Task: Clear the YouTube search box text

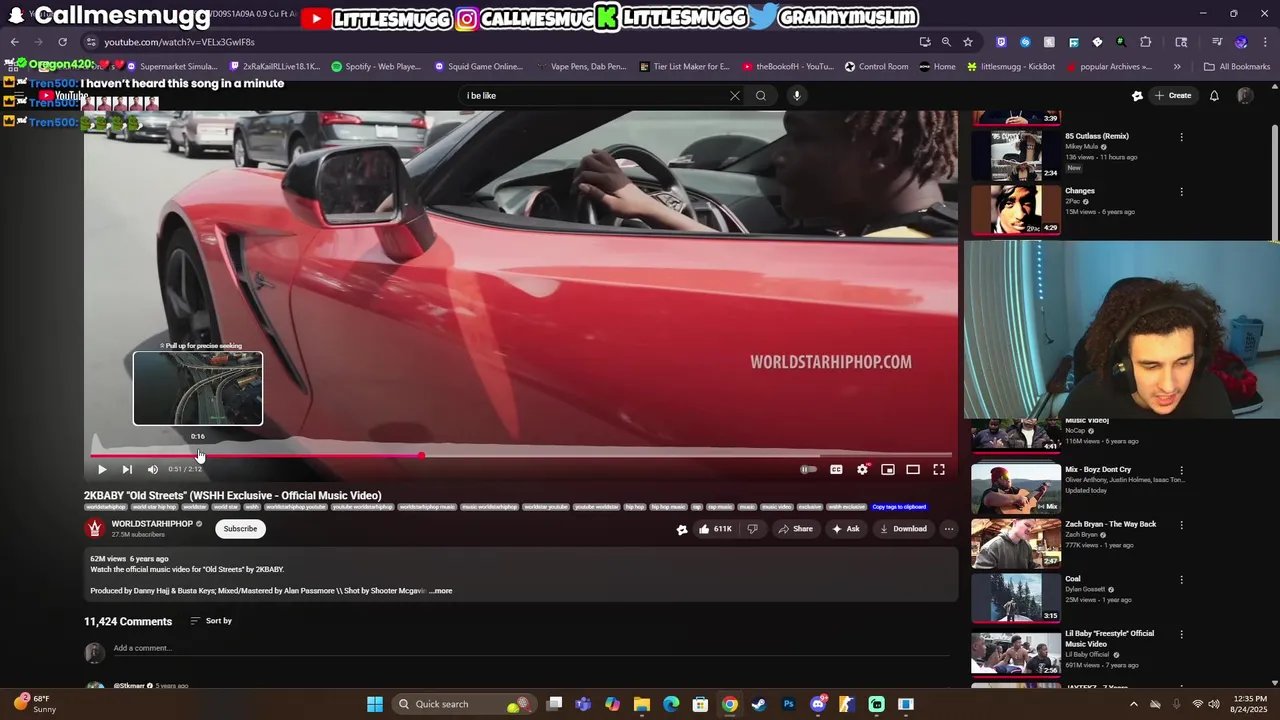Action: pos(735,96)
